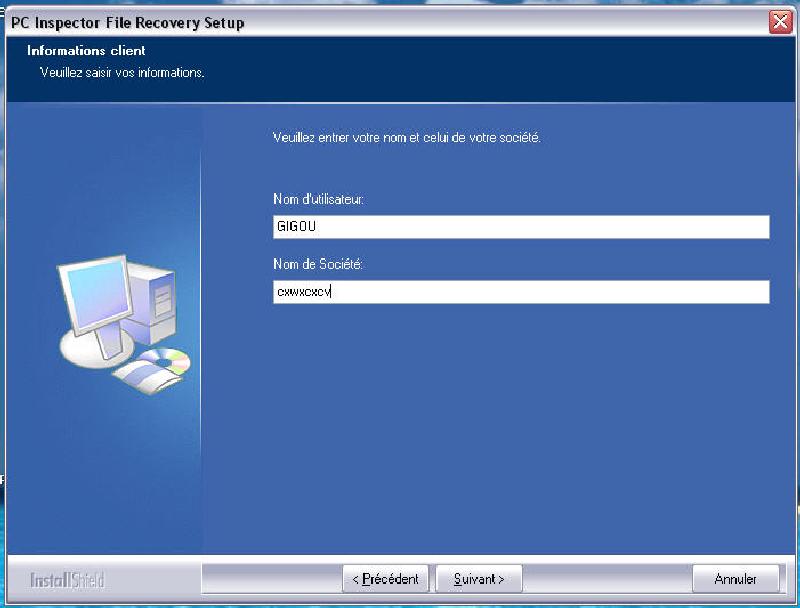The image size is (800, 608).
Task: Click the PC Inspector File Recovery Setup title
Action: pos(128,23)
